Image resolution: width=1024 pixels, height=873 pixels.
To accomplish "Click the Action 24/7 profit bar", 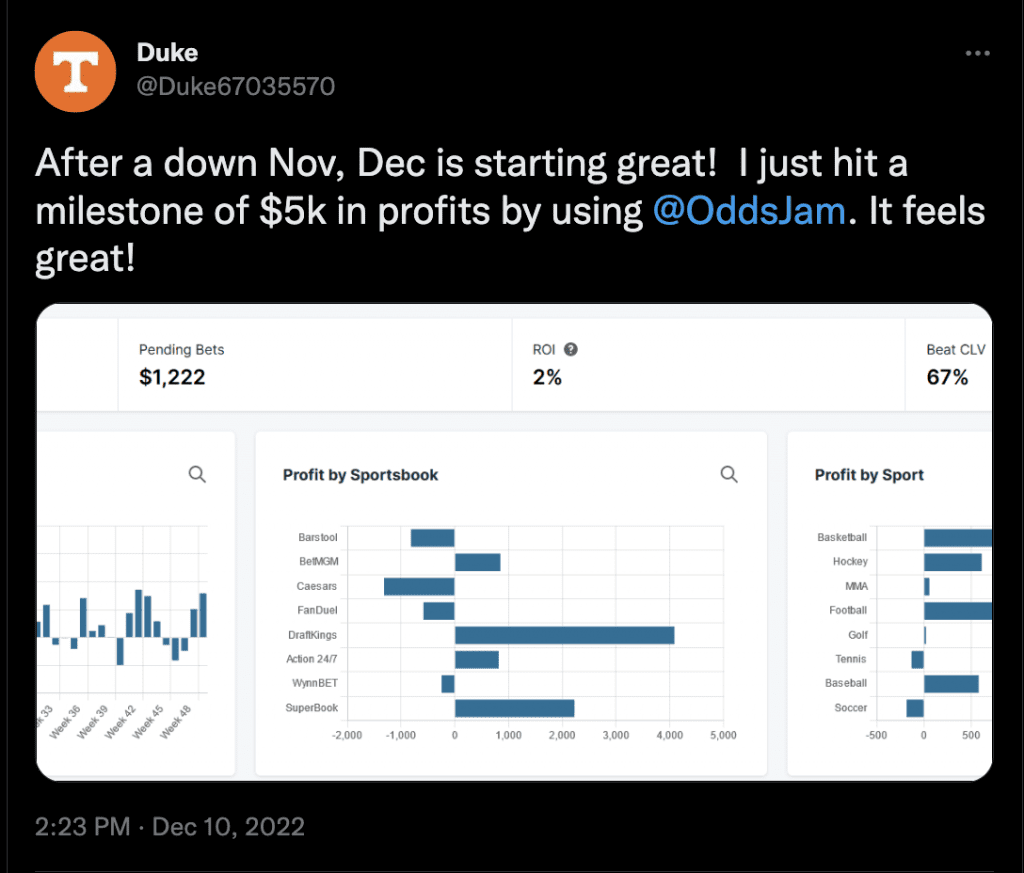I will click(x=477, y=659).
